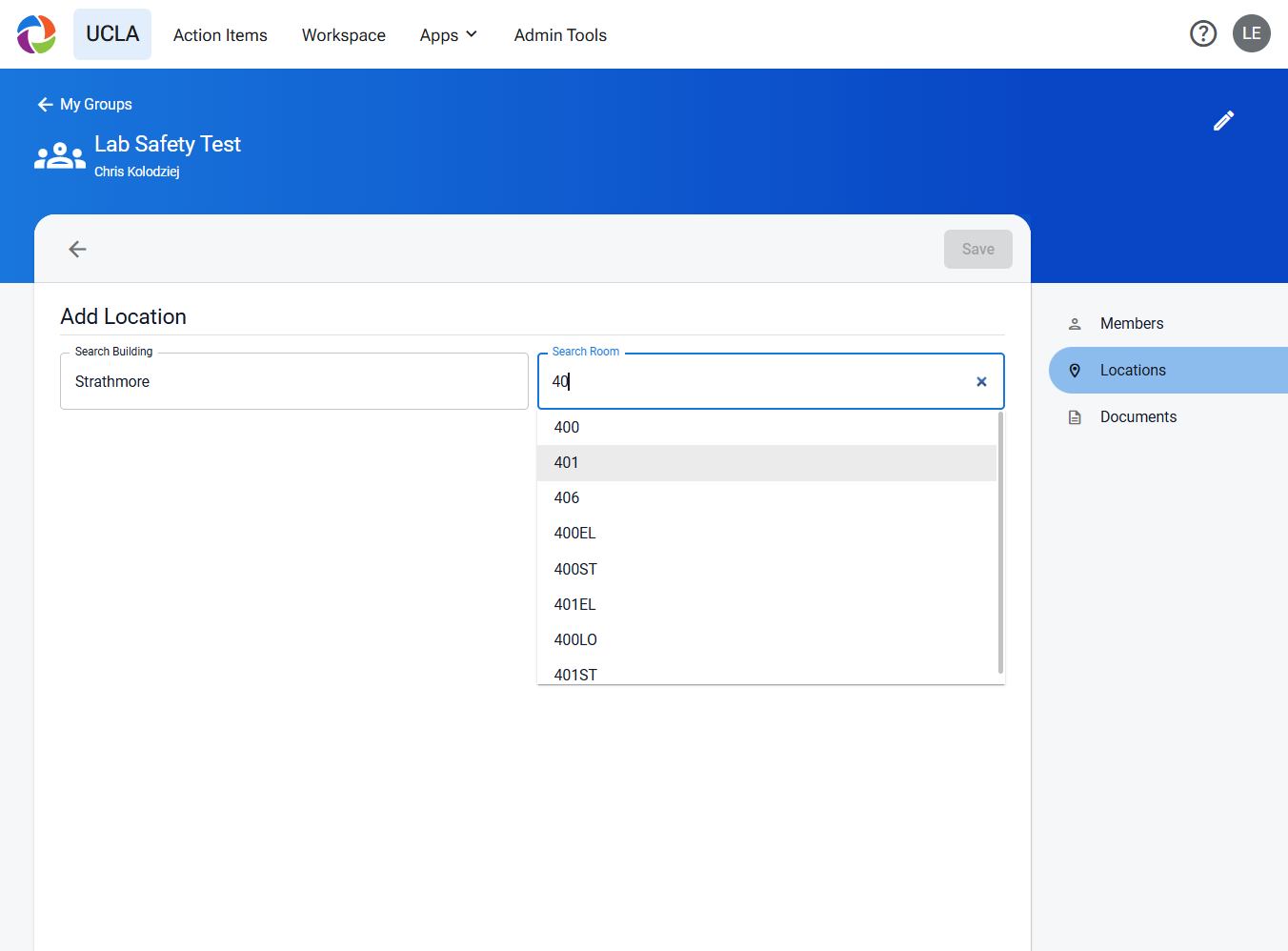
Task: Open the Workspace menu item
Action: coord(344,35)
